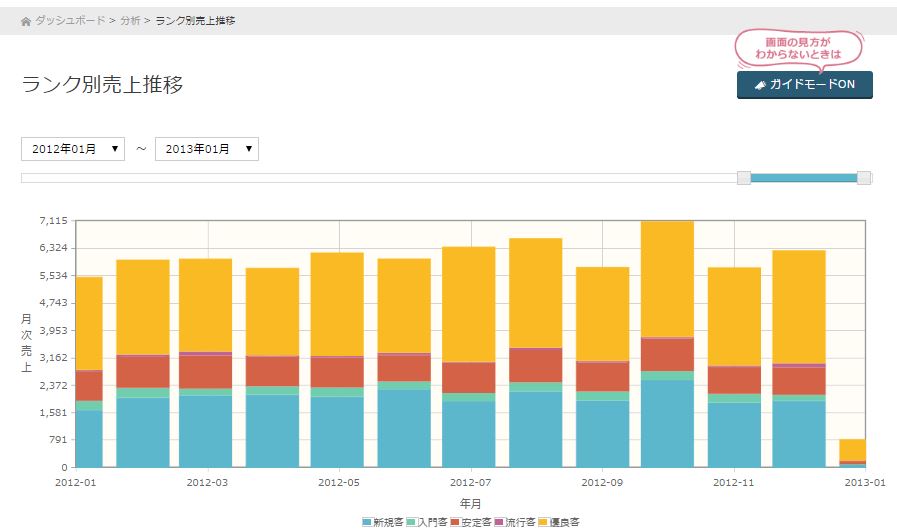The width and height of the screenshot is (897, 532).
Task: Go to ダッシュボード breadcrumb link
Action: point(70,21)
